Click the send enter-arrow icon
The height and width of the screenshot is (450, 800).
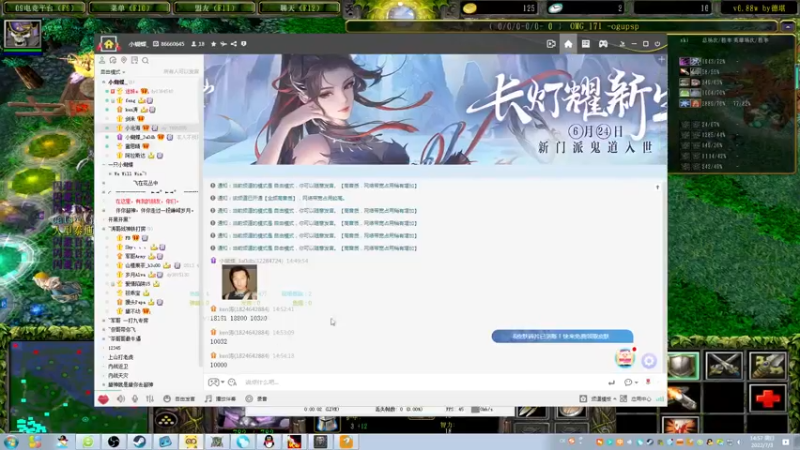point(611,382)
